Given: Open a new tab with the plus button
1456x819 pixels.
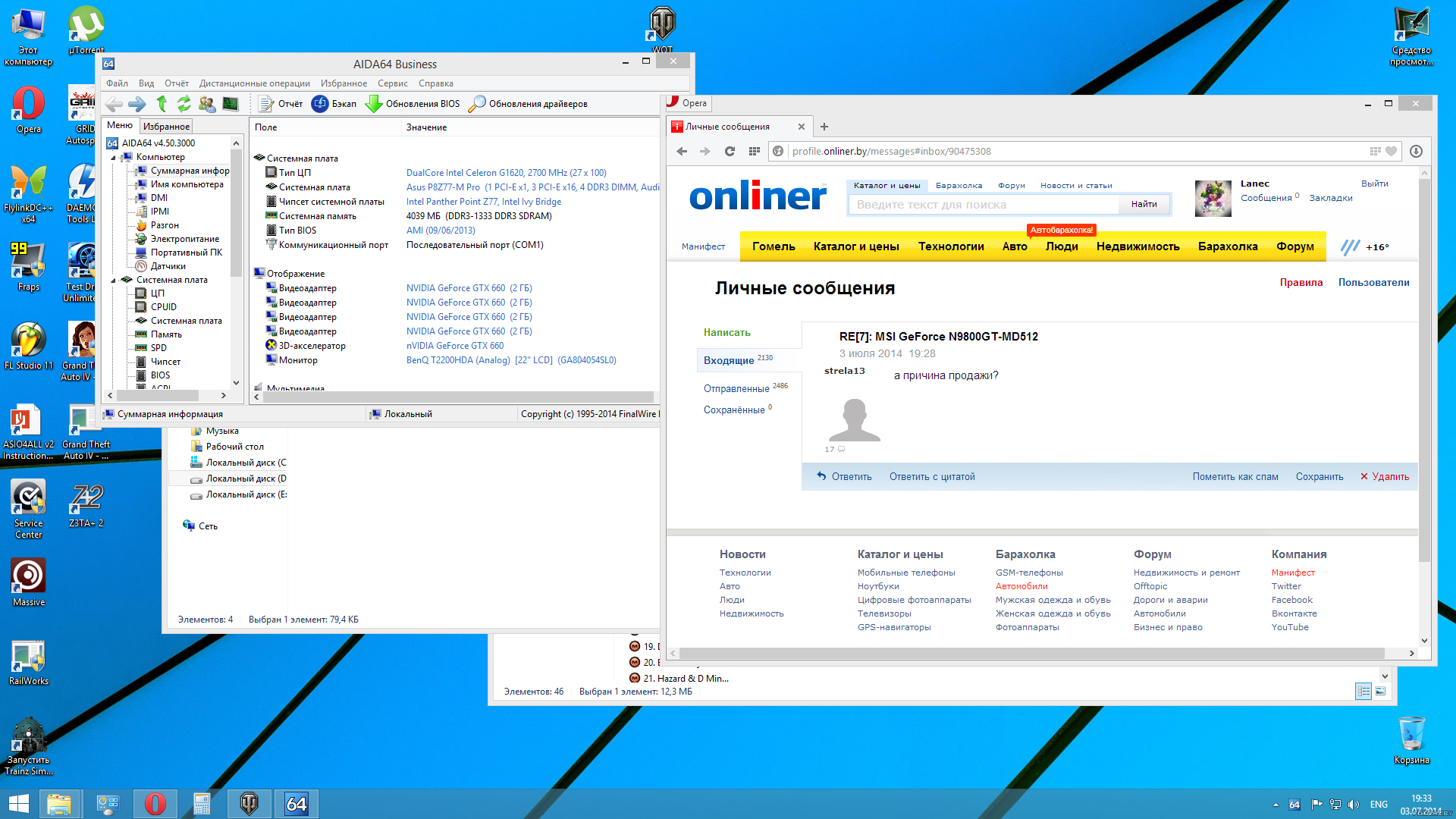Looking at the screenshot, I should (824, 127).
